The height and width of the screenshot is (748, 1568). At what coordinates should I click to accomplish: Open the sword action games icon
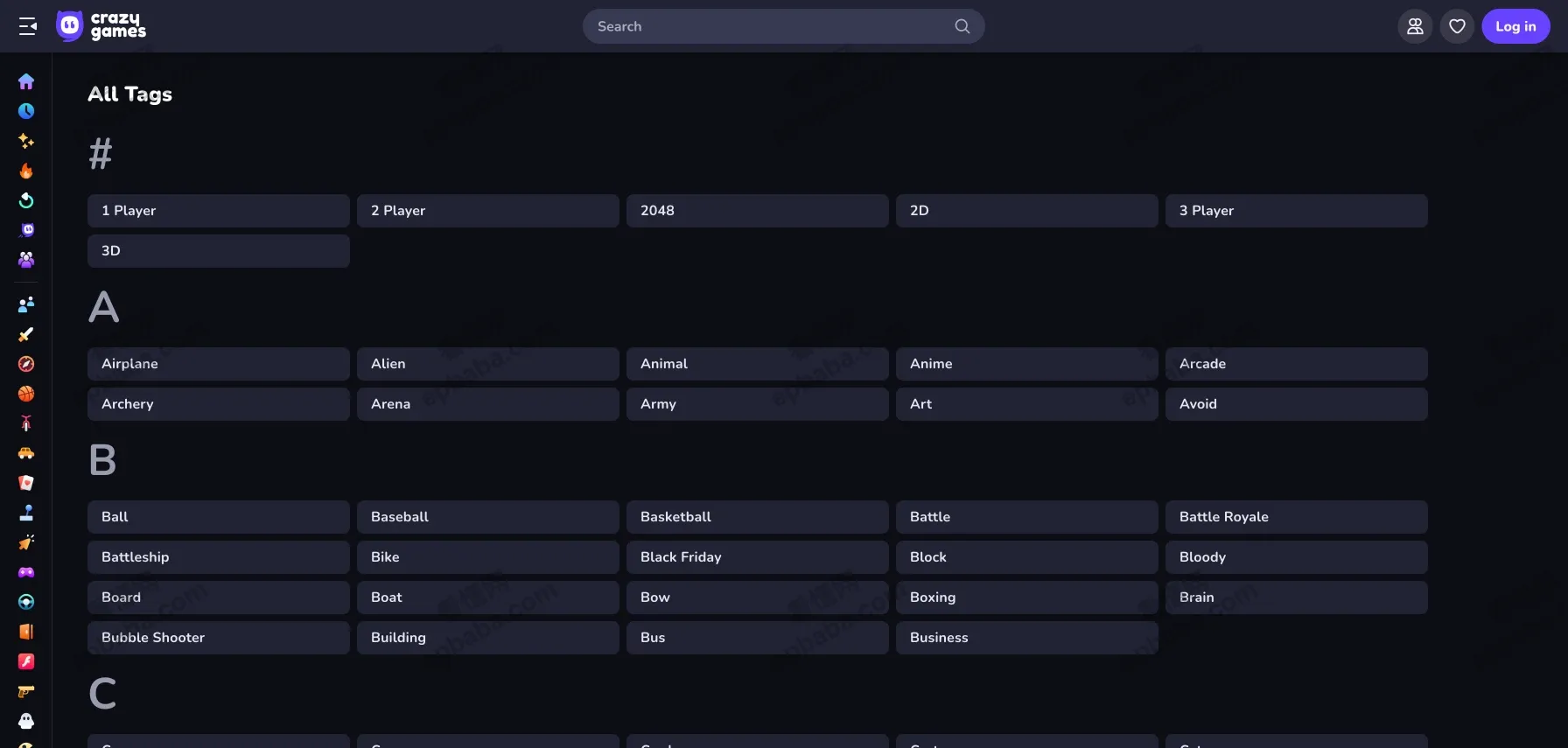pos(26,334)
